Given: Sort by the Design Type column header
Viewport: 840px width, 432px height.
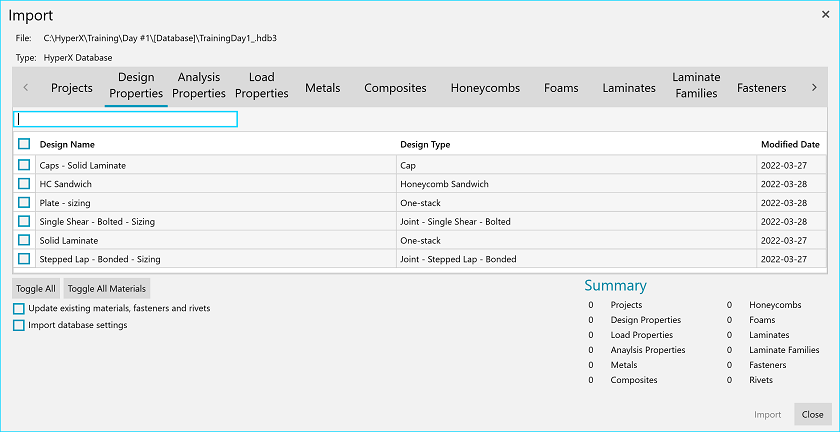Looking at the screenshot, I should pyautogui.click(x=425, y=145).
